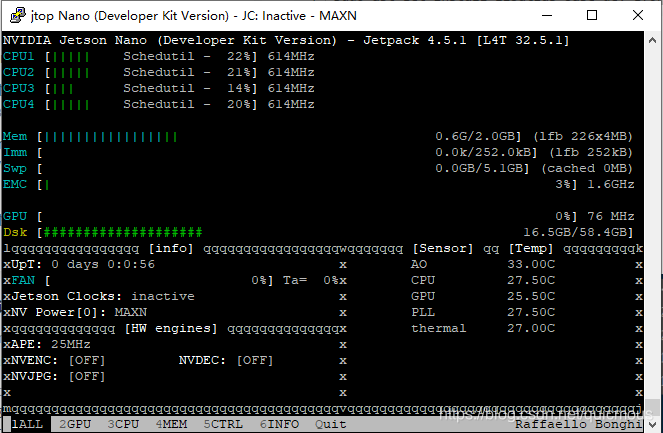Open the 5CTRL tab
This screenshot has height=433, width=663.
pyautogui.click(x=223, y=424)
